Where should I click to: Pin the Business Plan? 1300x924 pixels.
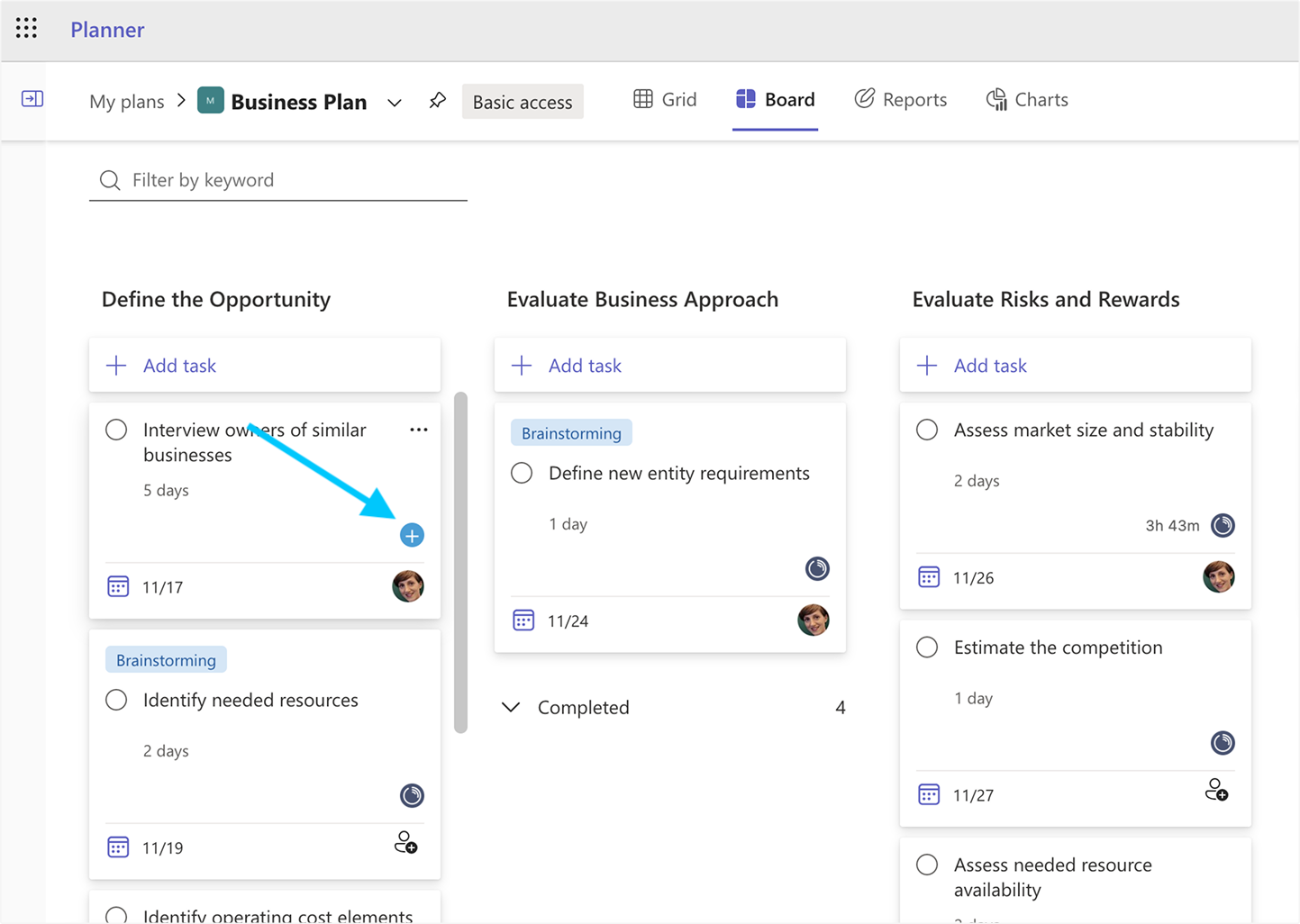click(x=438, y=101)
